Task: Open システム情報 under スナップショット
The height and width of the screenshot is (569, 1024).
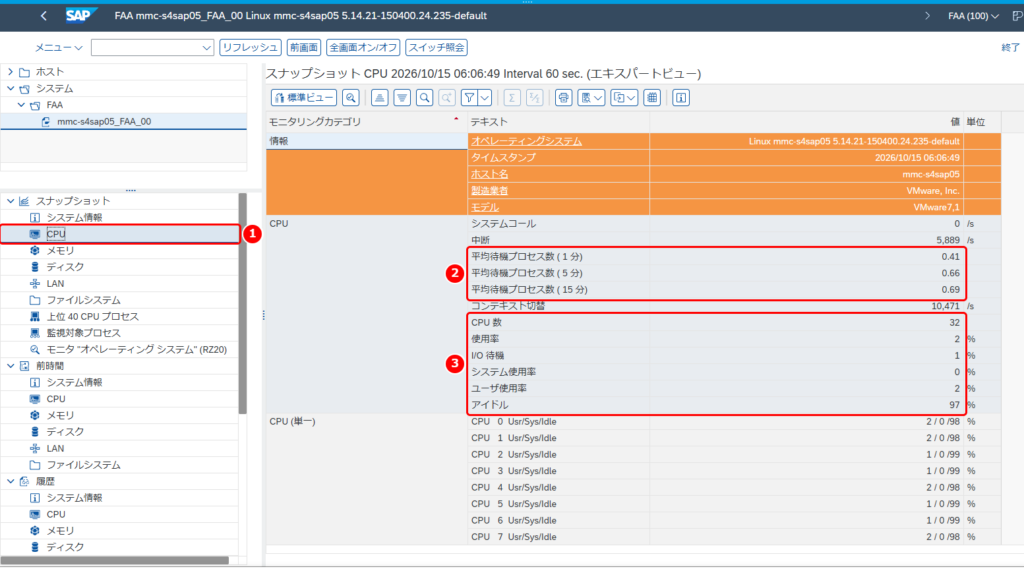Action: pos(74,218)
